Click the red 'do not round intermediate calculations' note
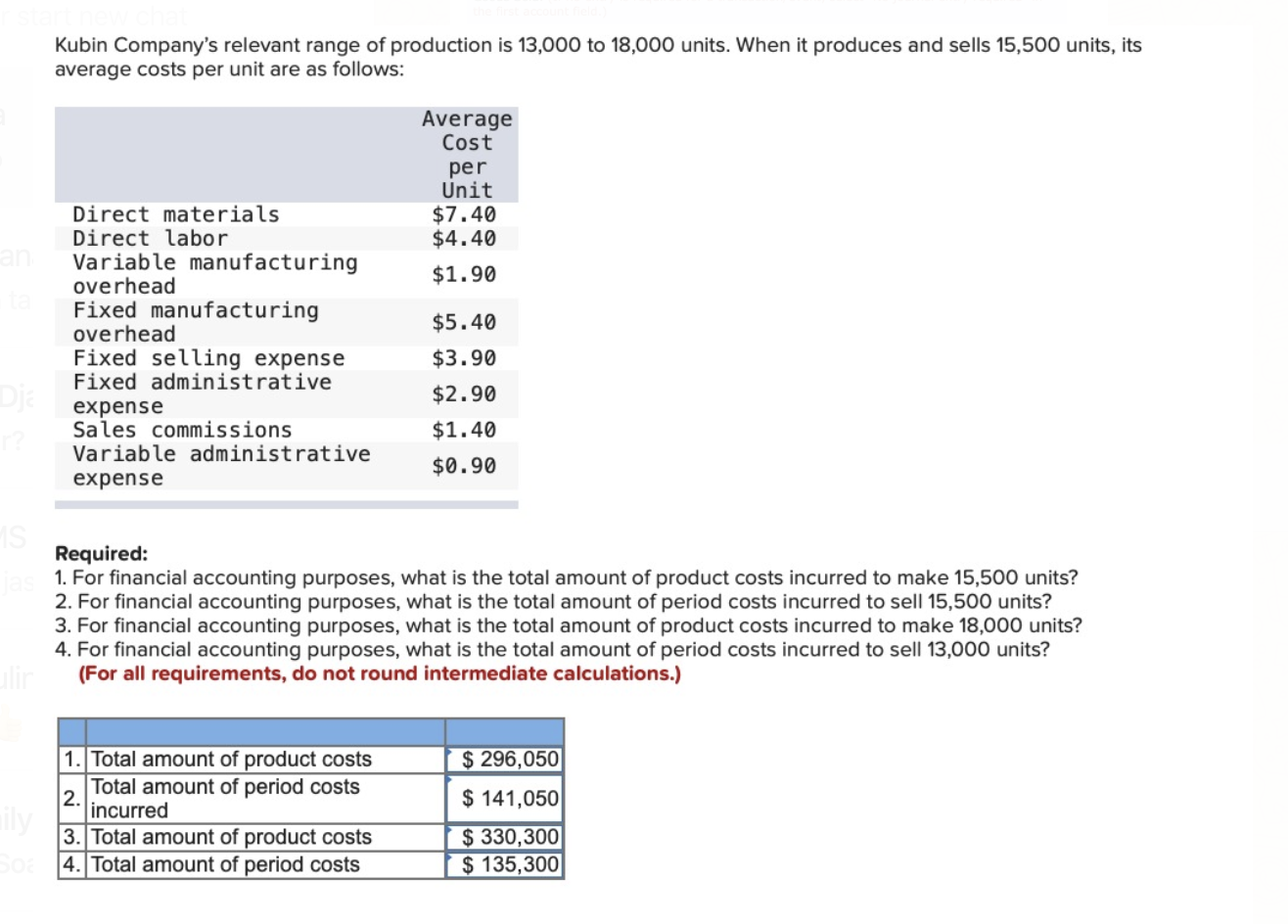Screen dimensions: 1288x924 pos(380,673)
